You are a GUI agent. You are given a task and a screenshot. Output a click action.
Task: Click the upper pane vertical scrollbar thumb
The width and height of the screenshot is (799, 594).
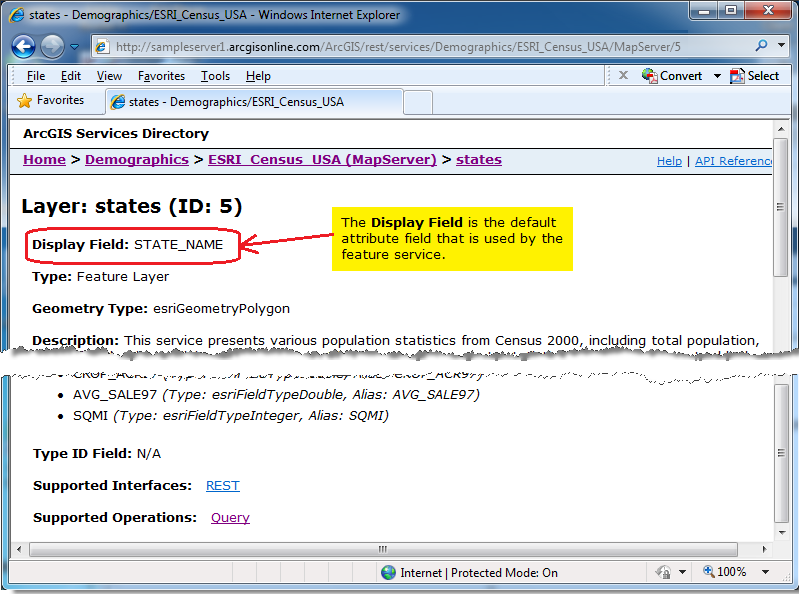point(780,207)
